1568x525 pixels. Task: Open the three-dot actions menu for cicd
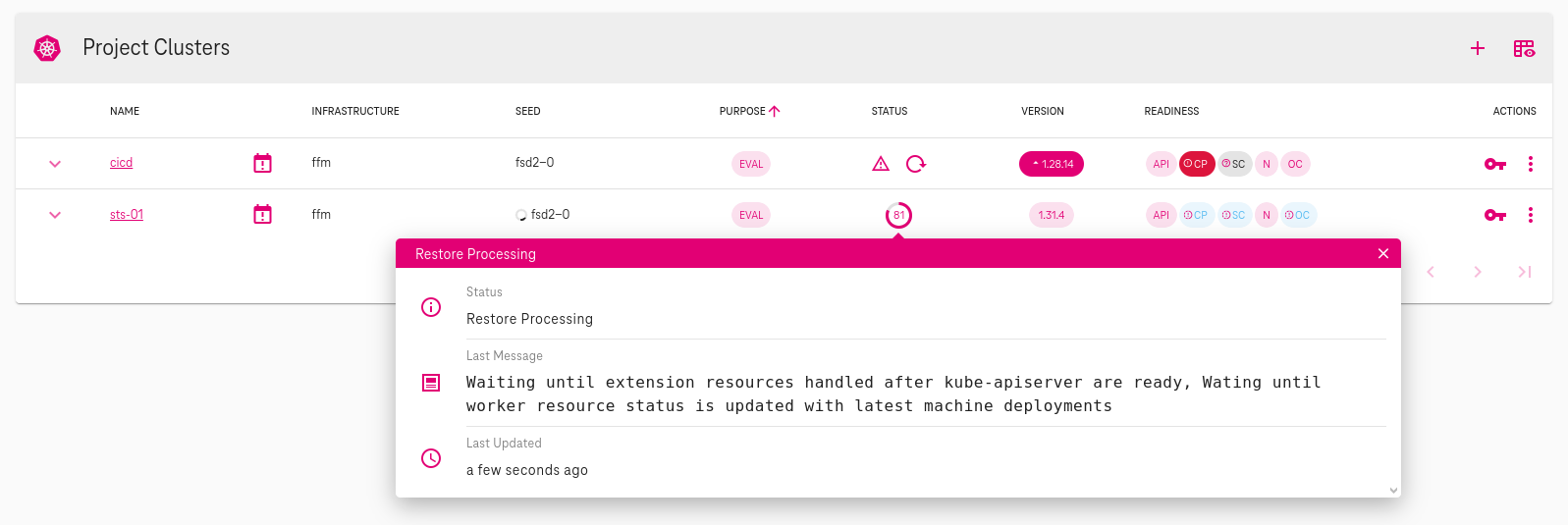pos(1530,164)
